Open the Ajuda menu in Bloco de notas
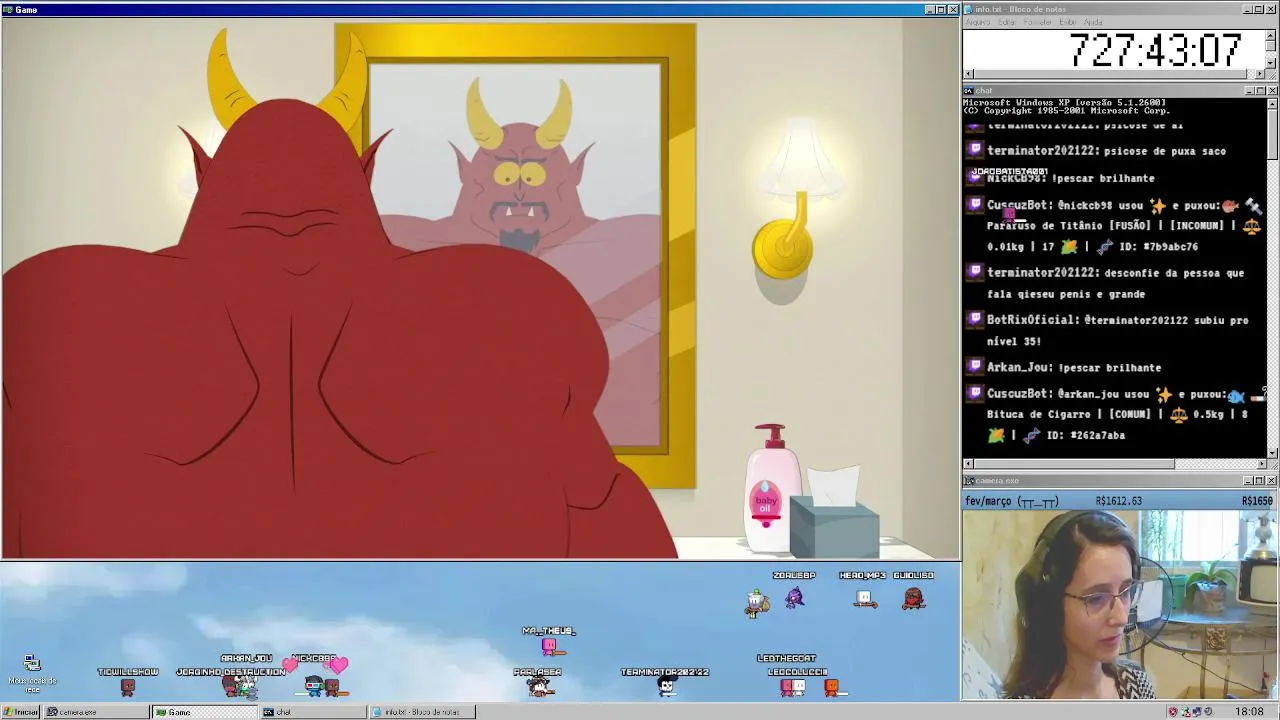 click(1094, 22)
